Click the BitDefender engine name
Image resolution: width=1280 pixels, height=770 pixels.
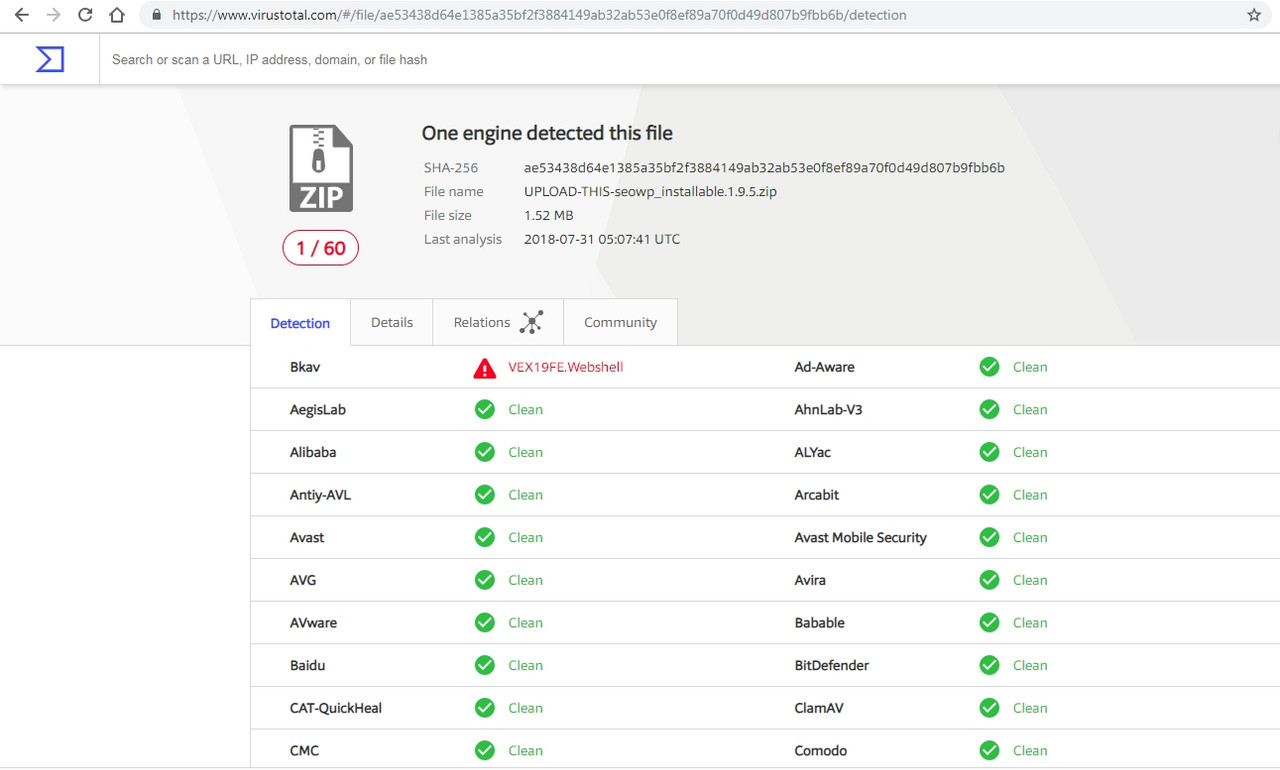(x=832, y=665)
